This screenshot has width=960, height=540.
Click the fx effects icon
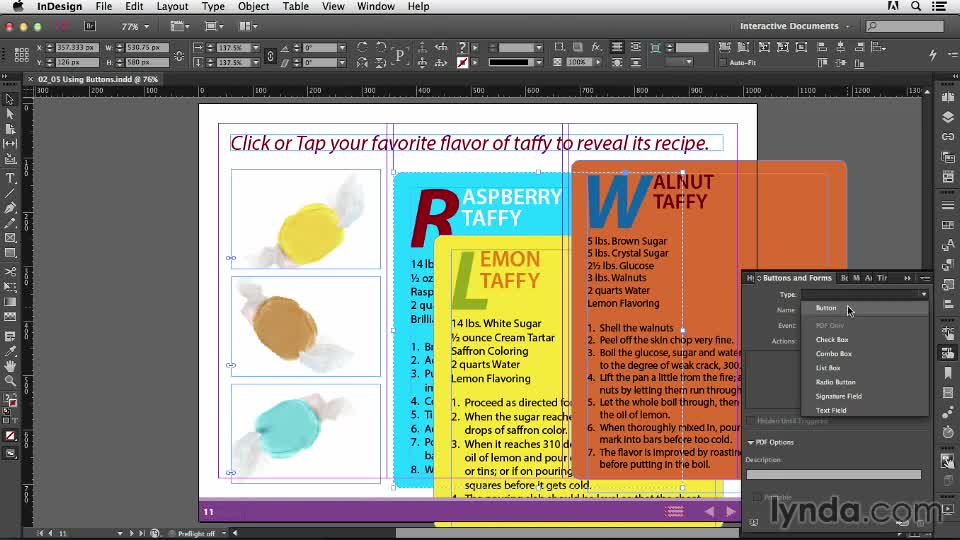(595, 47)
